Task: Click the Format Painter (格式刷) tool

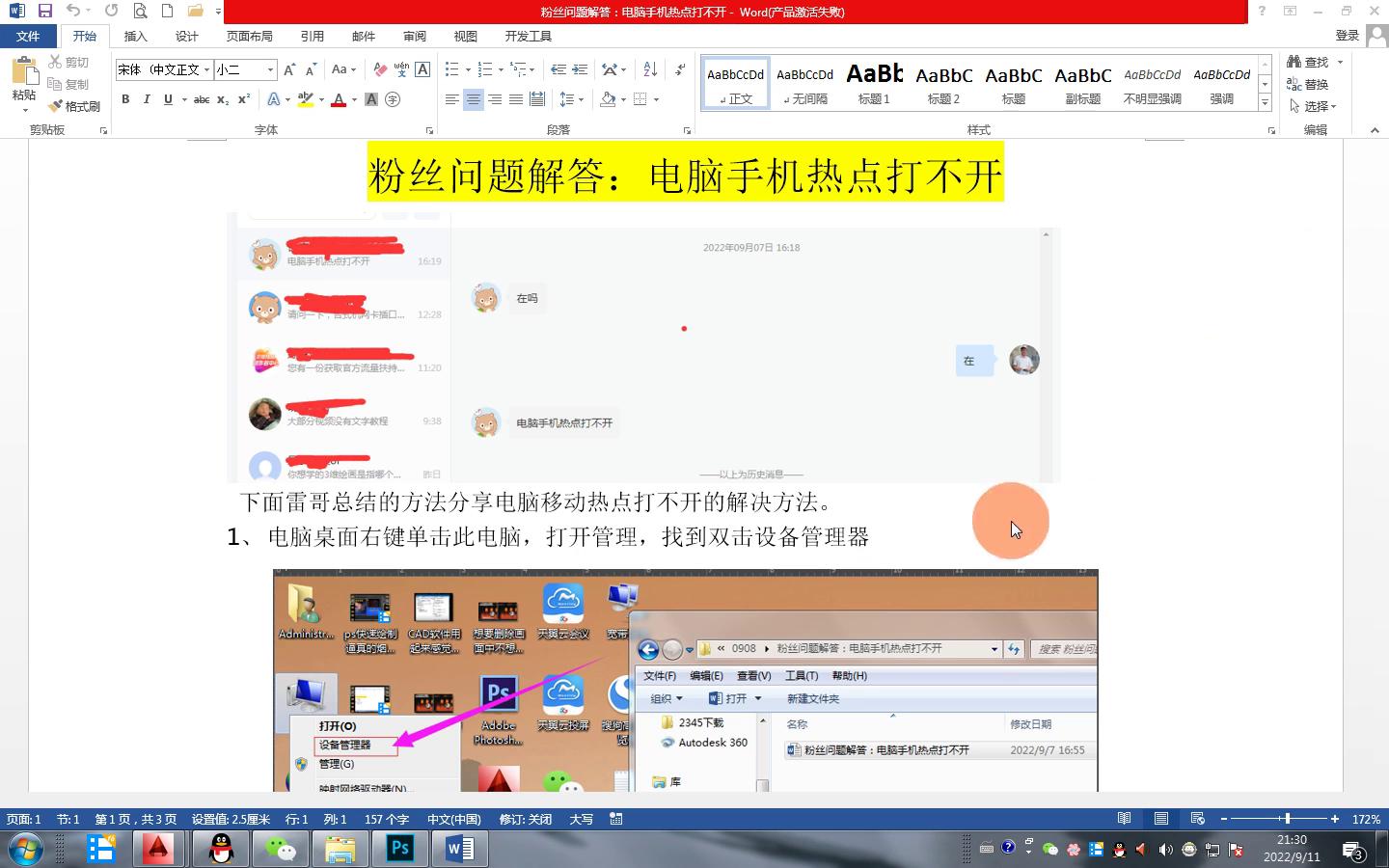Action: (x=75, y=106)
